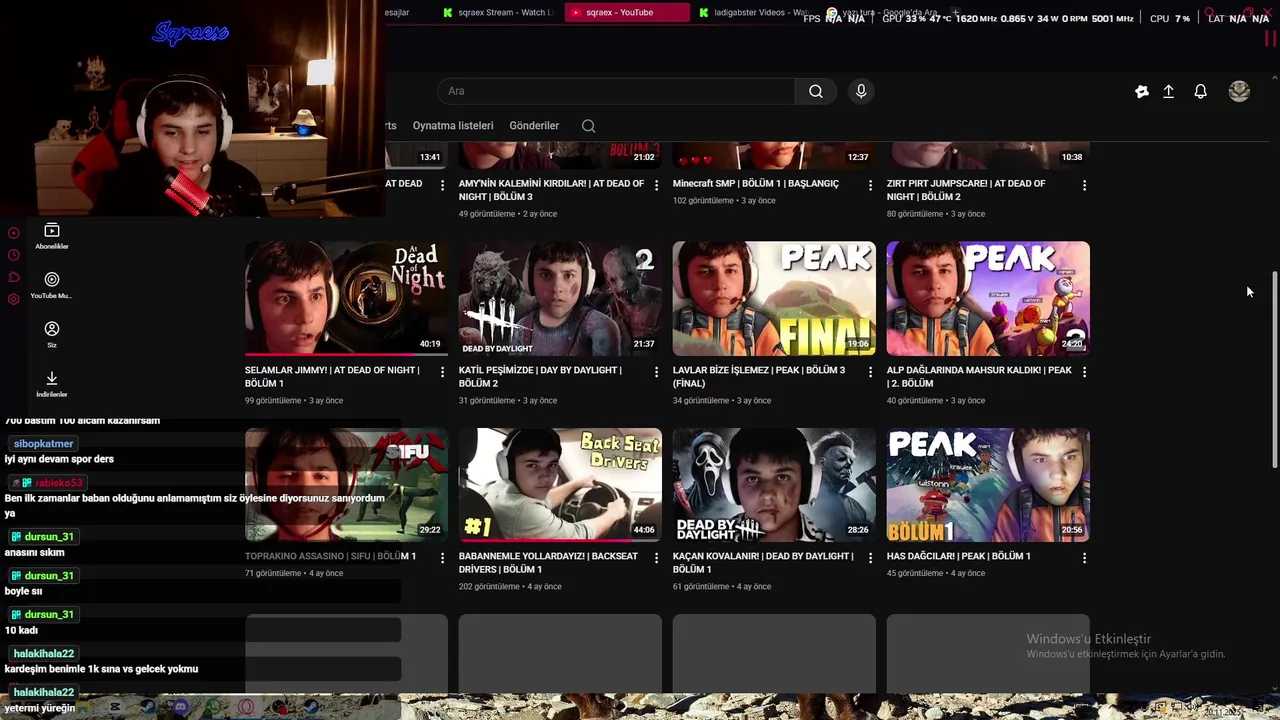Click title Minecraft SMP BÖLÜM 1 BAŞLANGIÇ
The width and height of the screenshot is (1280, 720).
click(x=756, y=184)
